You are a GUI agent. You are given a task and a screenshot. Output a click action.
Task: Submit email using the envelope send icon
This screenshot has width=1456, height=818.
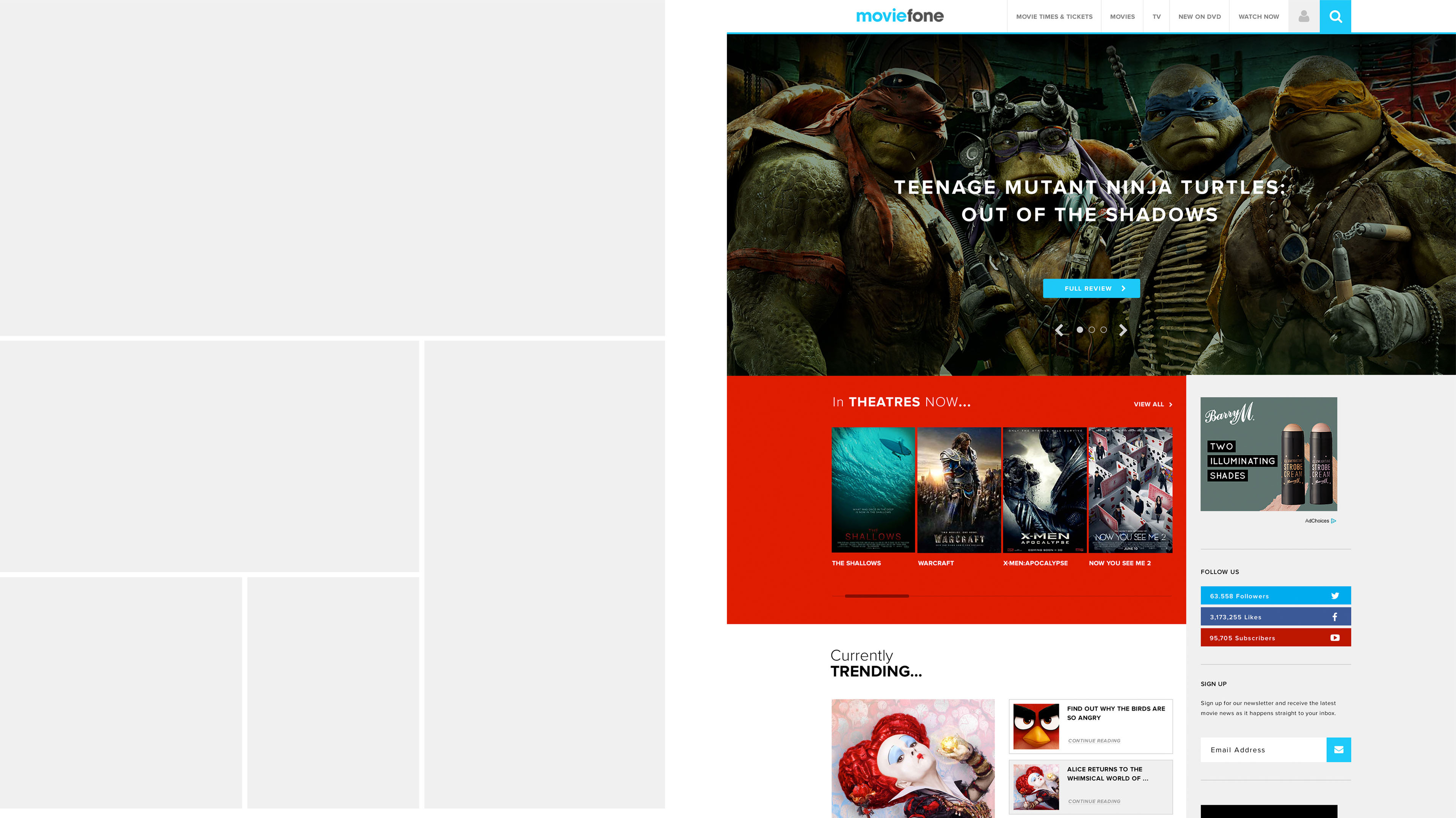1338,750
